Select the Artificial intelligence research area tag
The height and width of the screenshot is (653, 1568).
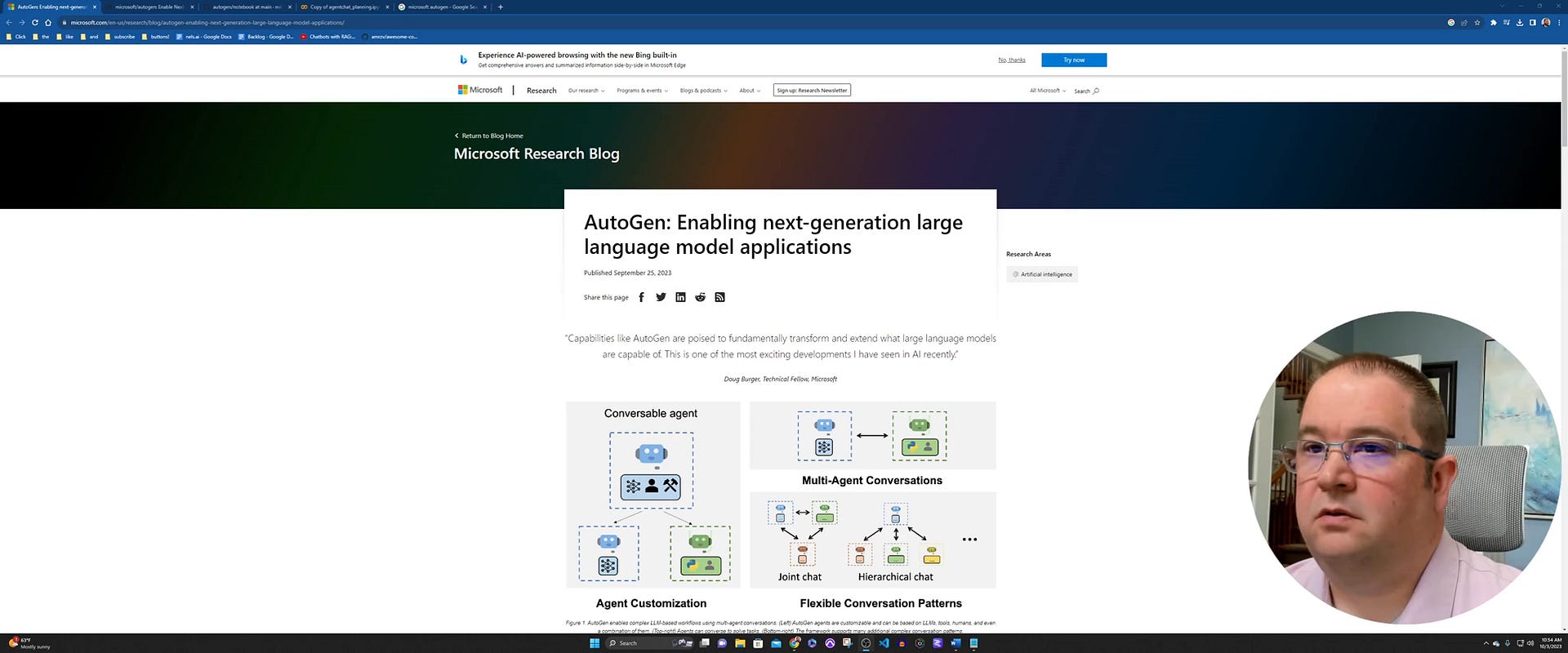[x=1042, y=274]
